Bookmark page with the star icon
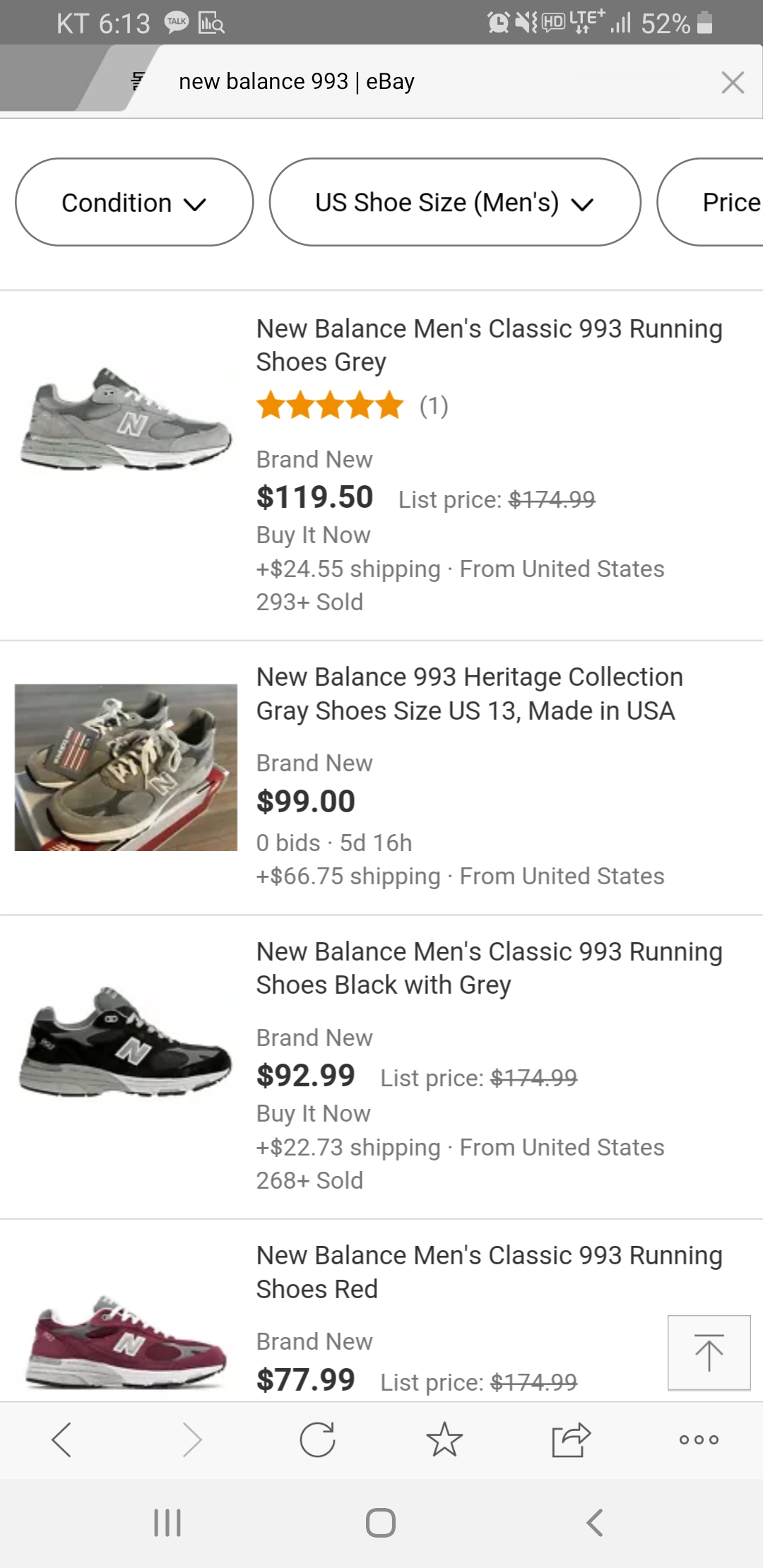763x1568 pixels. [x=444, y=1439]
